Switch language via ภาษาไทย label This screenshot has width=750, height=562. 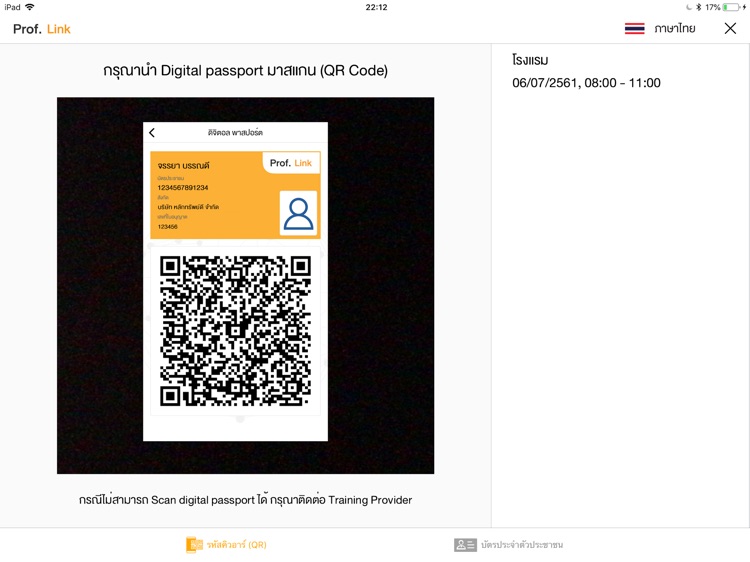click(x=674, y=29)
